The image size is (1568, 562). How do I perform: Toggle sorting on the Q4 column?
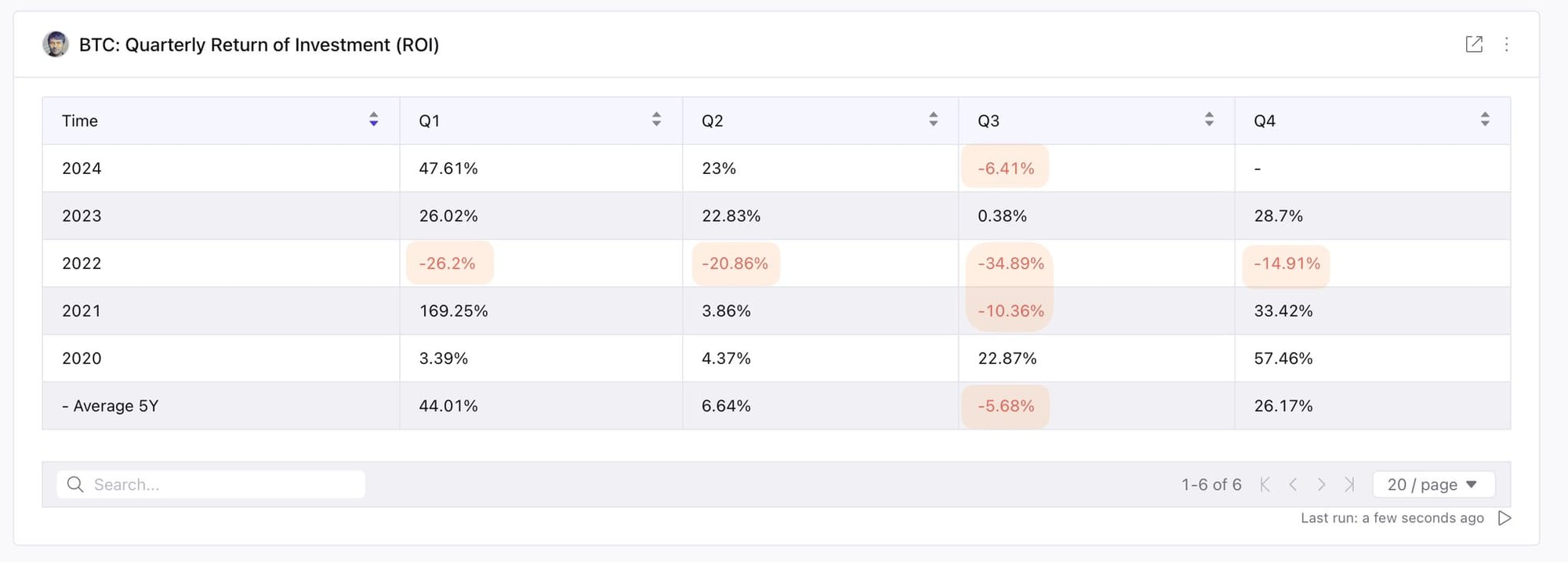[1485, 120]
